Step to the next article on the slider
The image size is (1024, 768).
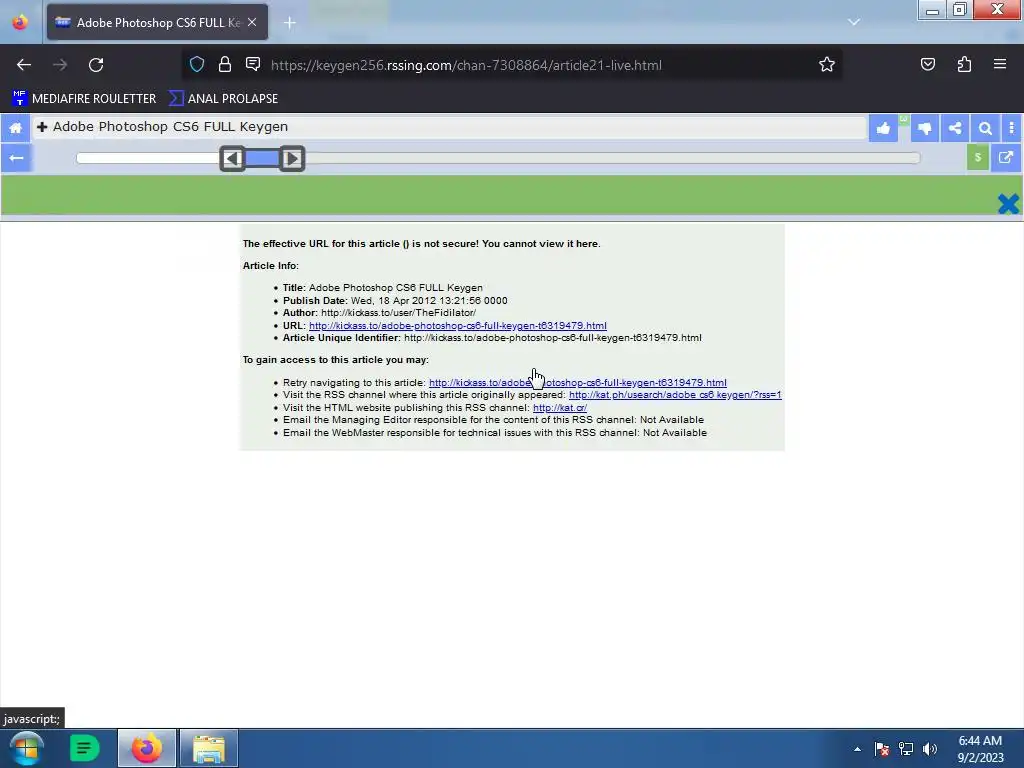click(x=292, y=158)
